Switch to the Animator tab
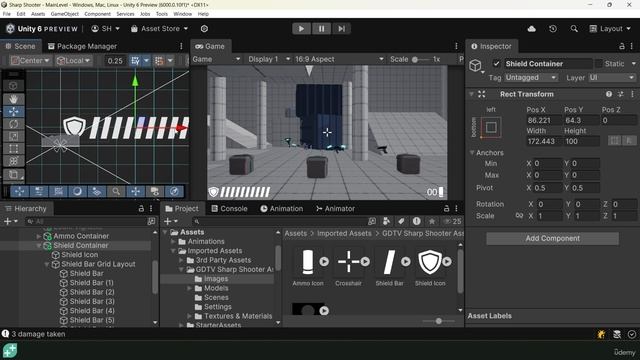Image resolution: width=640 pixels, height=360 pixels. pyautogui.click(x=336, y=209)
